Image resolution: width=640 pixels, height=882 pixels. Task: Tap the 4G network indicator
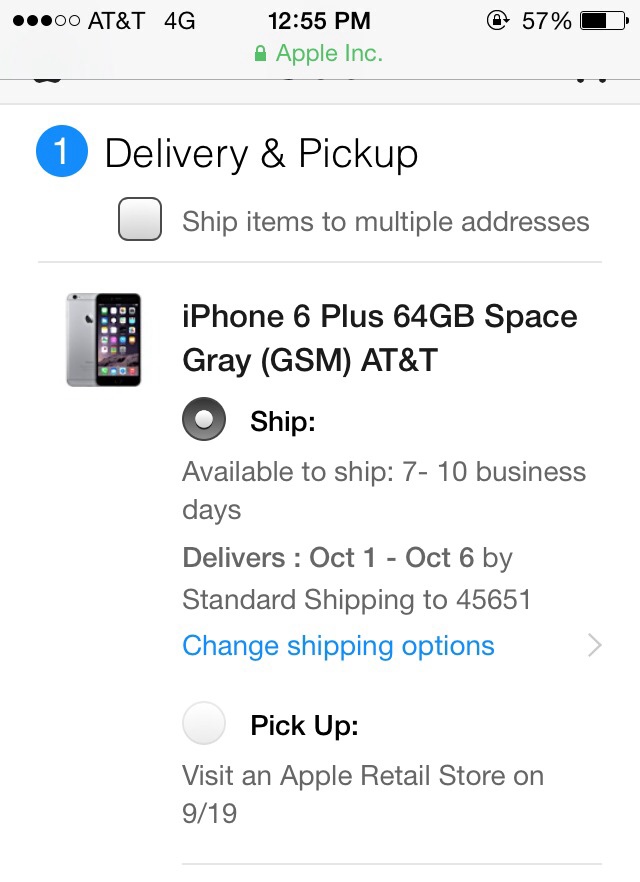coord(179,20)
